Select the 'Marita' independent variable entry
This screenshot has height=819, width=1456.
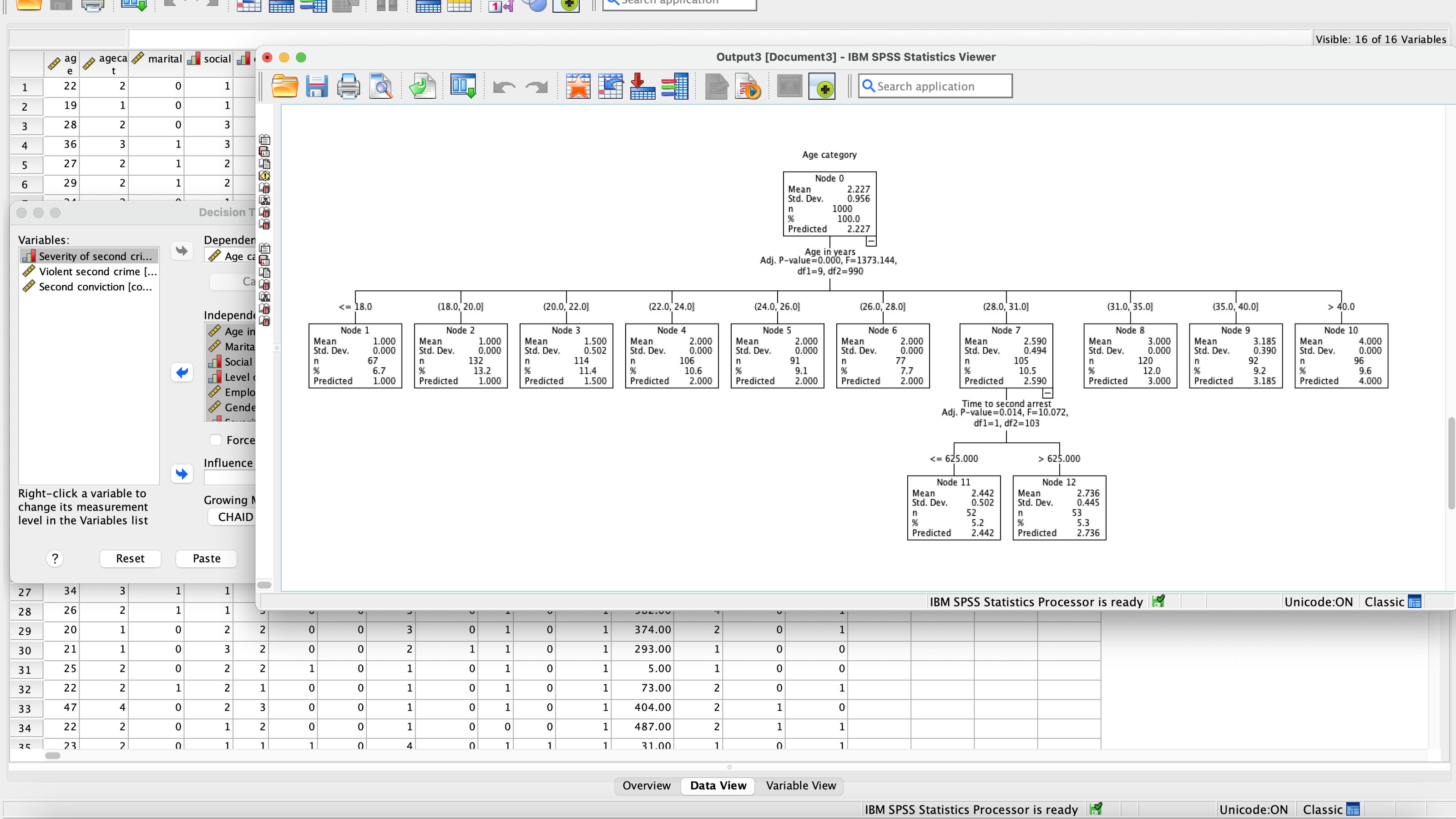(231, 346)
